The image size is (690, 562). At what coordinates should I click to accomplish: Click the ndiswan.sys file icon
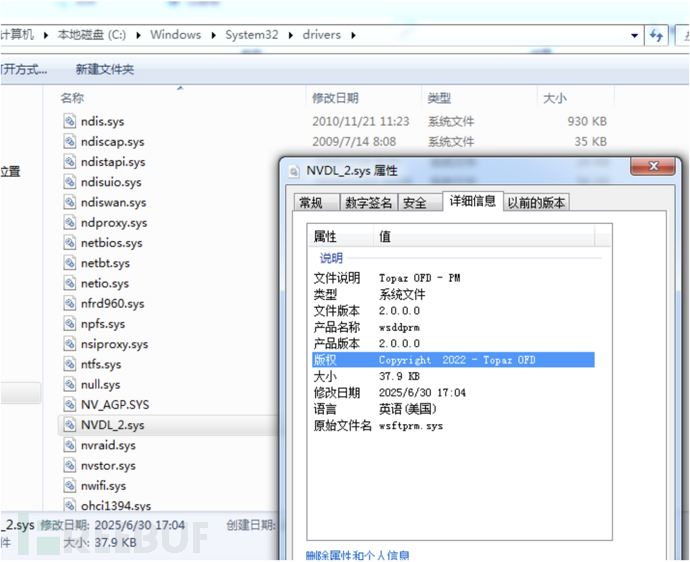click(x=70, y=202)
